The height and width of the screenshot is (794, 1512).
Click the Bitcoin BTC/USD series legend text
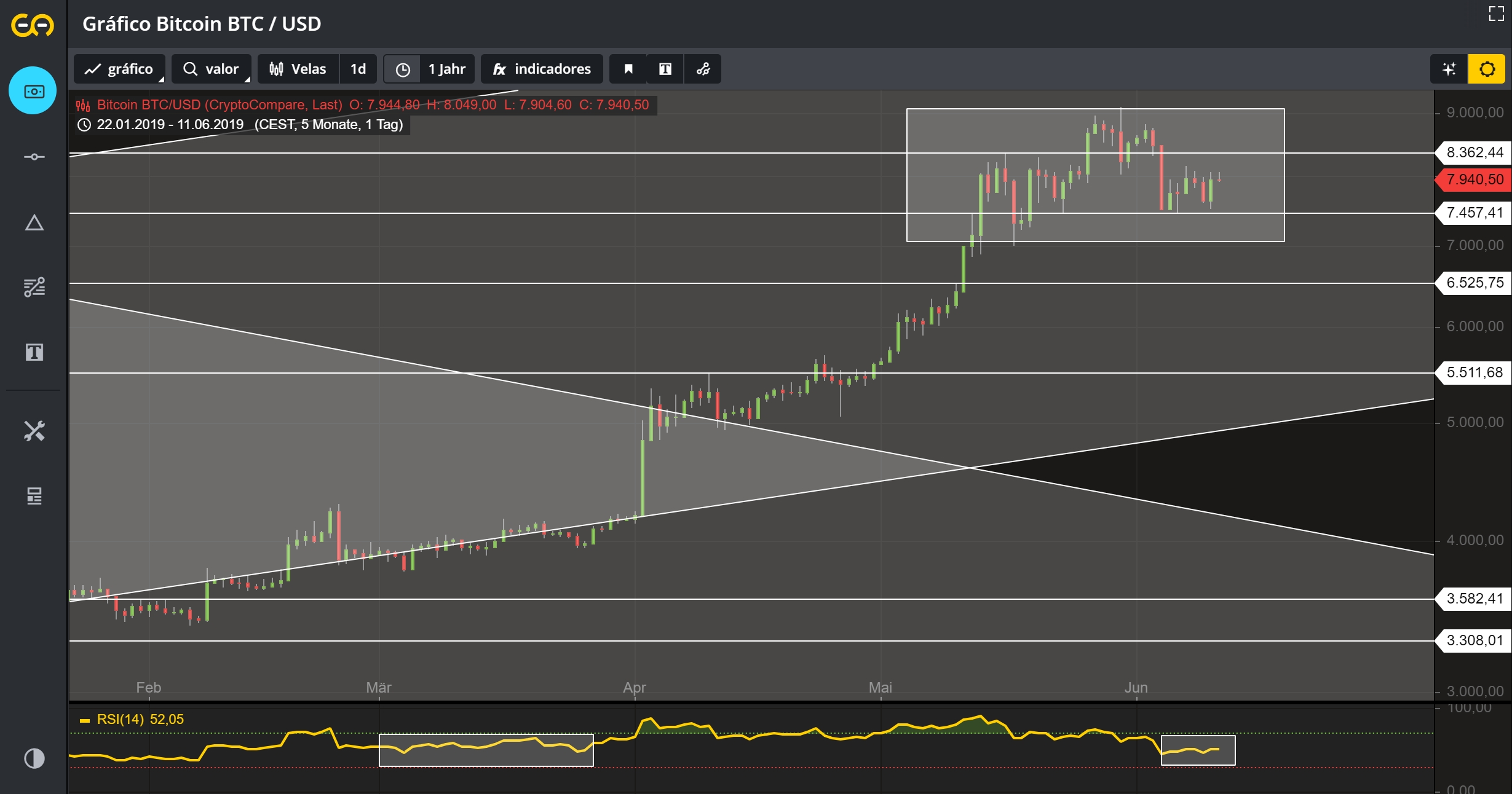pyautogui.click(x=220, y=105)
